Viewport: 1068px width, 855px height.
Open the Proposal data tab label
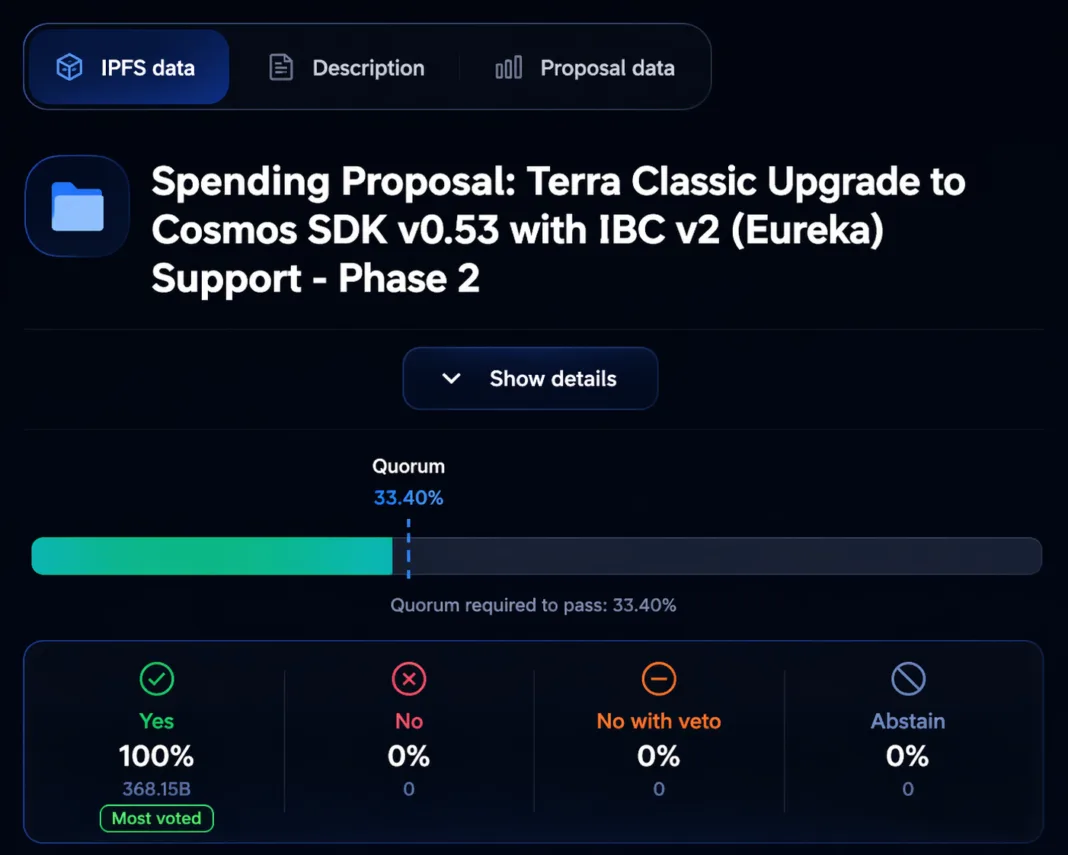coord(607,68)
